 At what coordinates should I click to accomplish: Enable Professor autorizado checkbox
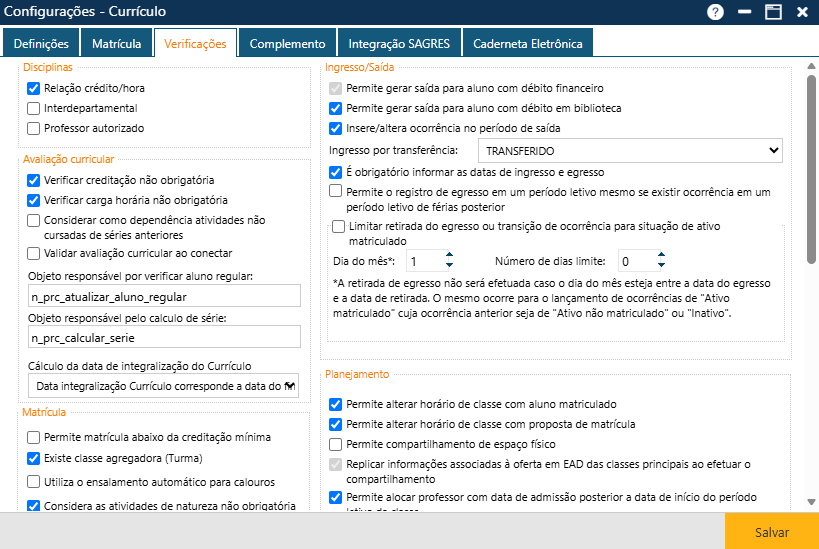33,128
